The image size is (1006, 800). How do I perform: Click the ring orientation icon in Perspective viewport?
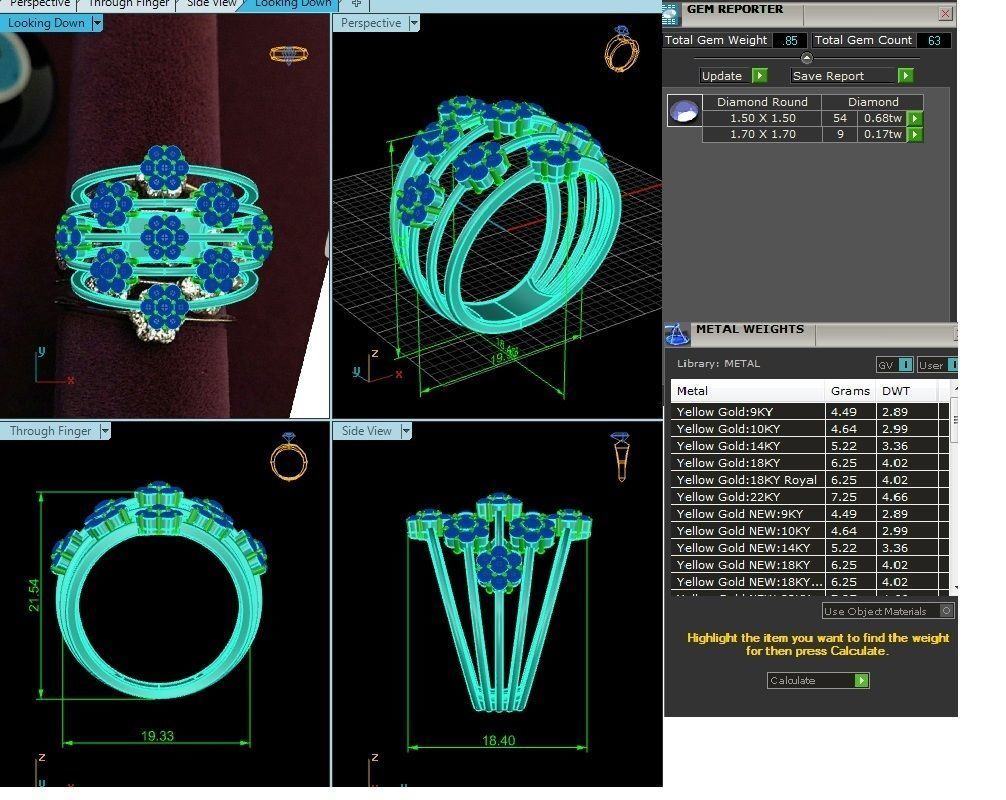point(621,49)
